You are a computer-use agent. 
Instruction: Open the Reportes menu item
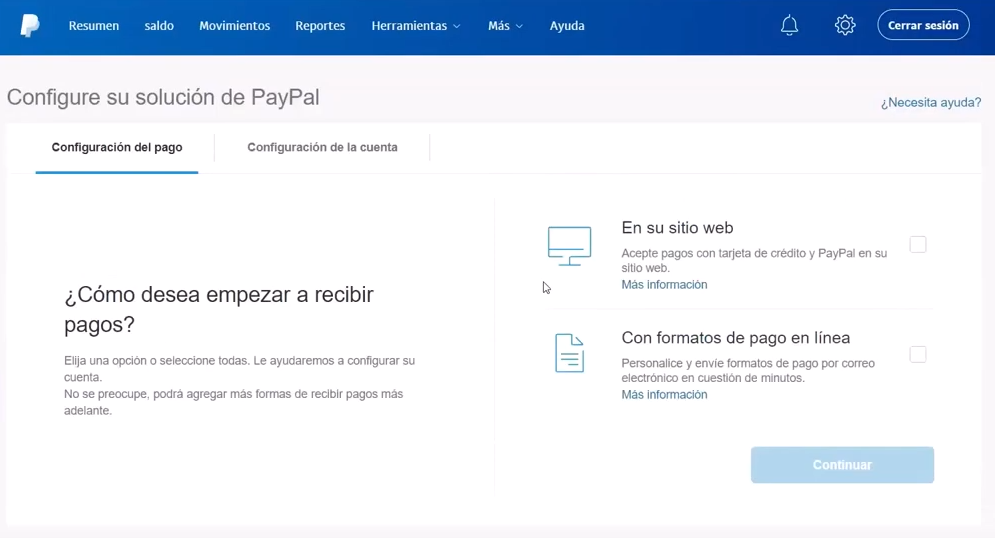click(x=320, y=26)
